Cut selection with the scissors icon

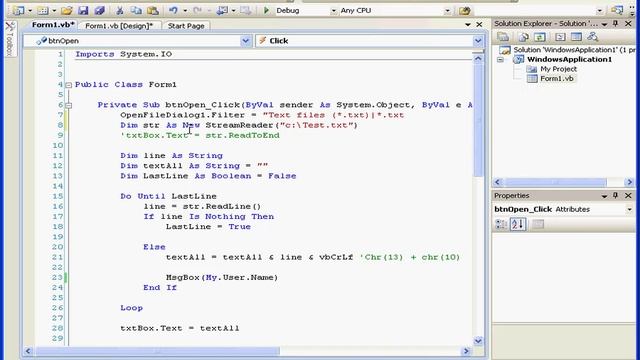tap(120, 11)
